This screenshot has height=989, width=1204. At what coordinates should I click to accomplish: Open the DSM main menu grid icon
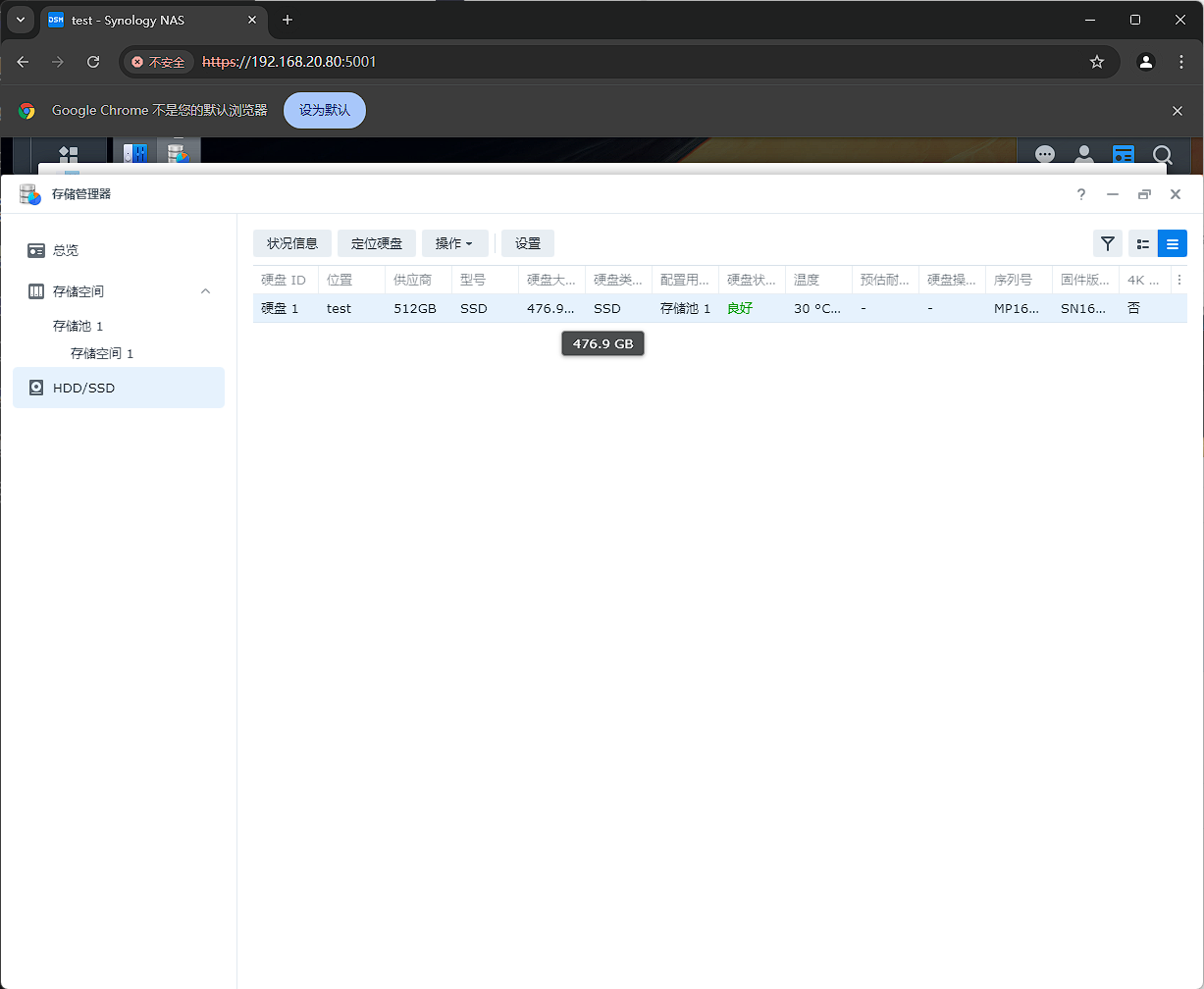69,155
